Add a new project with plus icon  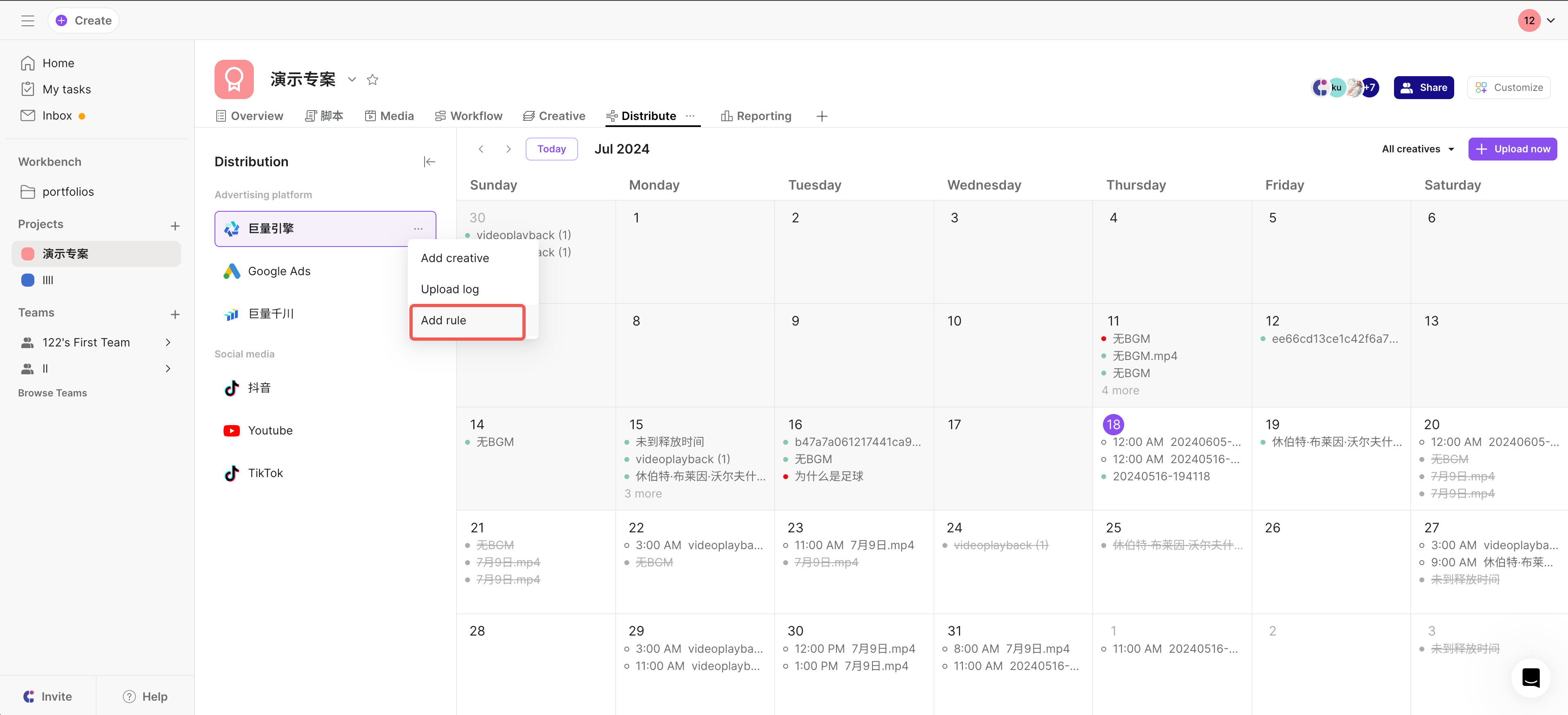click(x=175, y=226)
